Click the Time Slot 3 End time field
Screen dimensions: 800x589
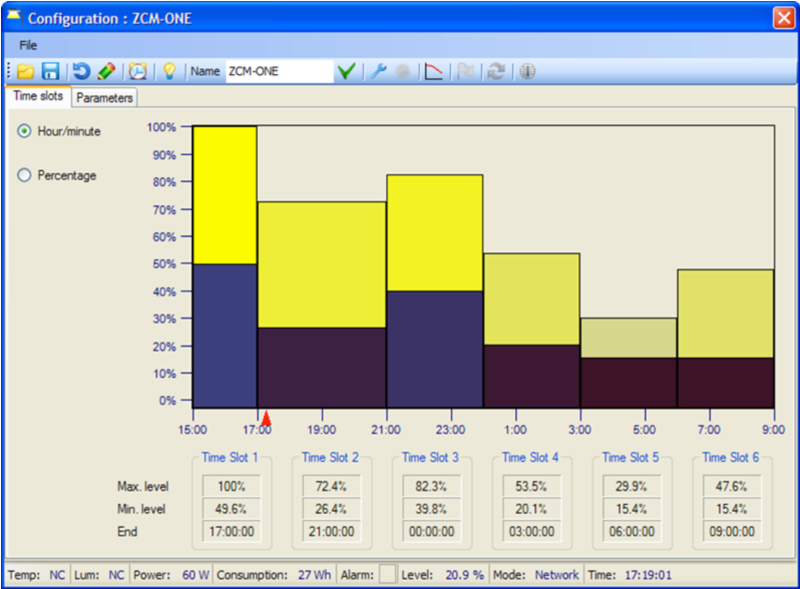[x=432, y=532]
